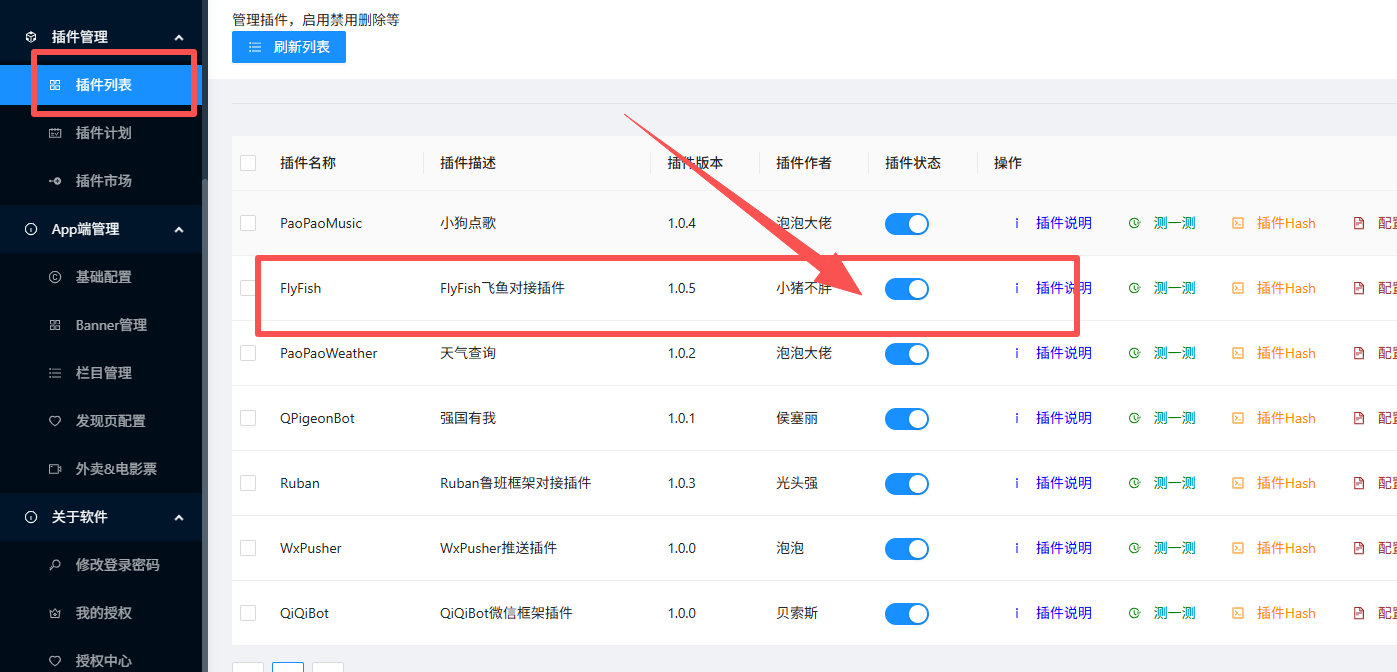Tick the select-all checkbox in table header
This screenshot has height=672, width=1397.
click(248, 163)
